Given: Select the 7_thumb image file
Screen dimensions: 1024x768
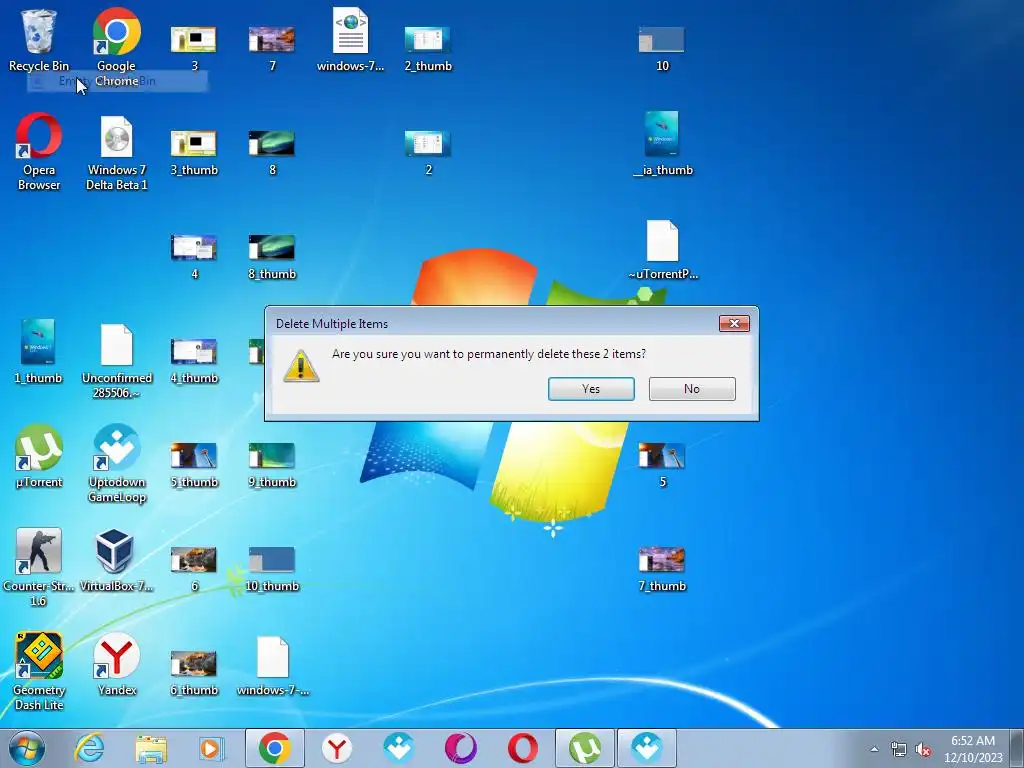Looking at the screenshot, I should [x=662, y=569].
